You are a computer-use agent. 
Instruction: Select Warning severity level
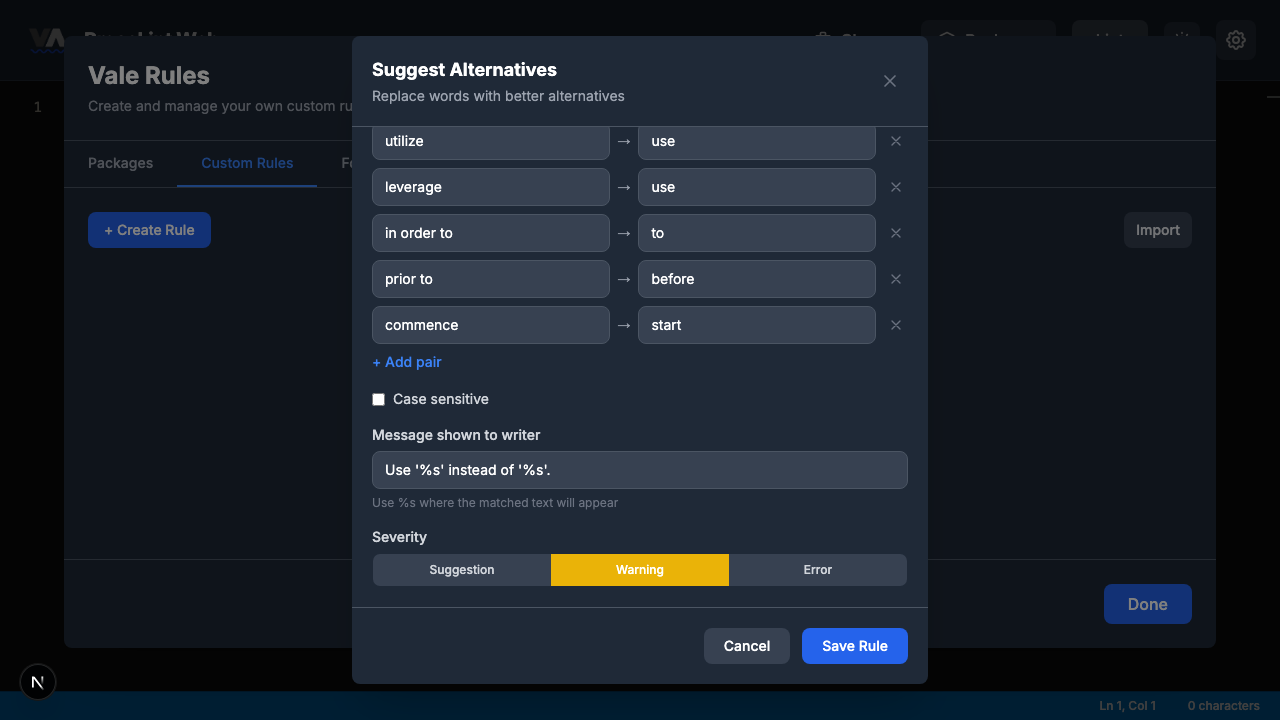coord(640,570)
